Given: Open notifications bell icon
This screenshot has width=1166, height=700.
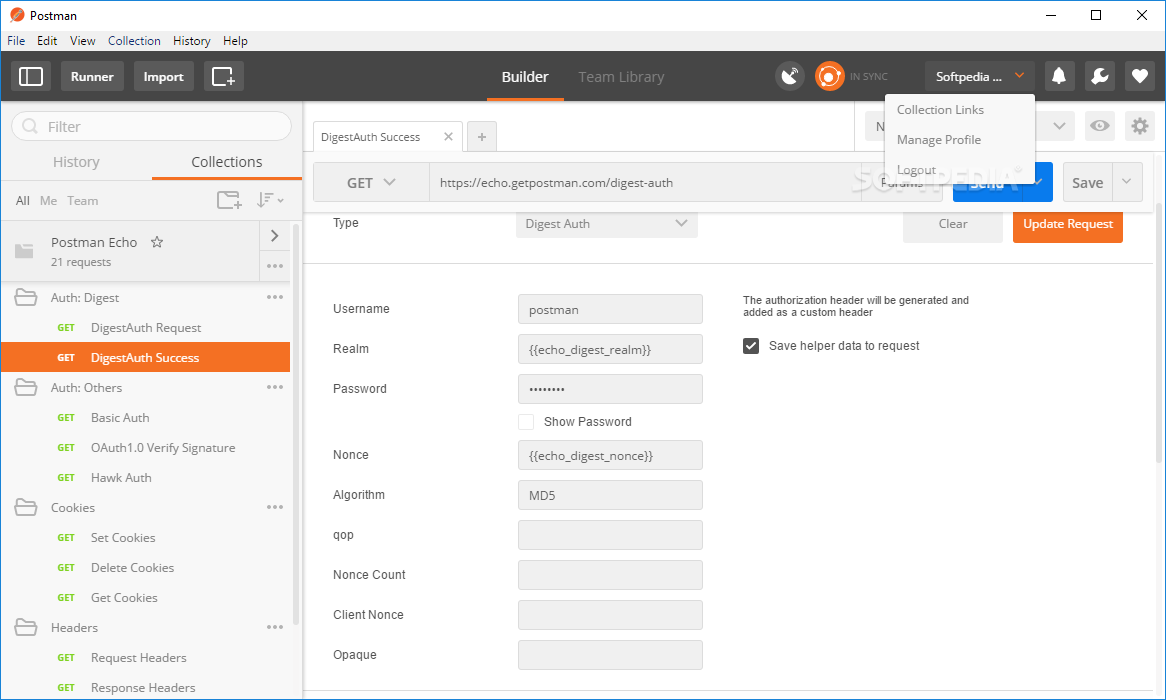Looking at the screenshot, I should tap(1059, 76).
